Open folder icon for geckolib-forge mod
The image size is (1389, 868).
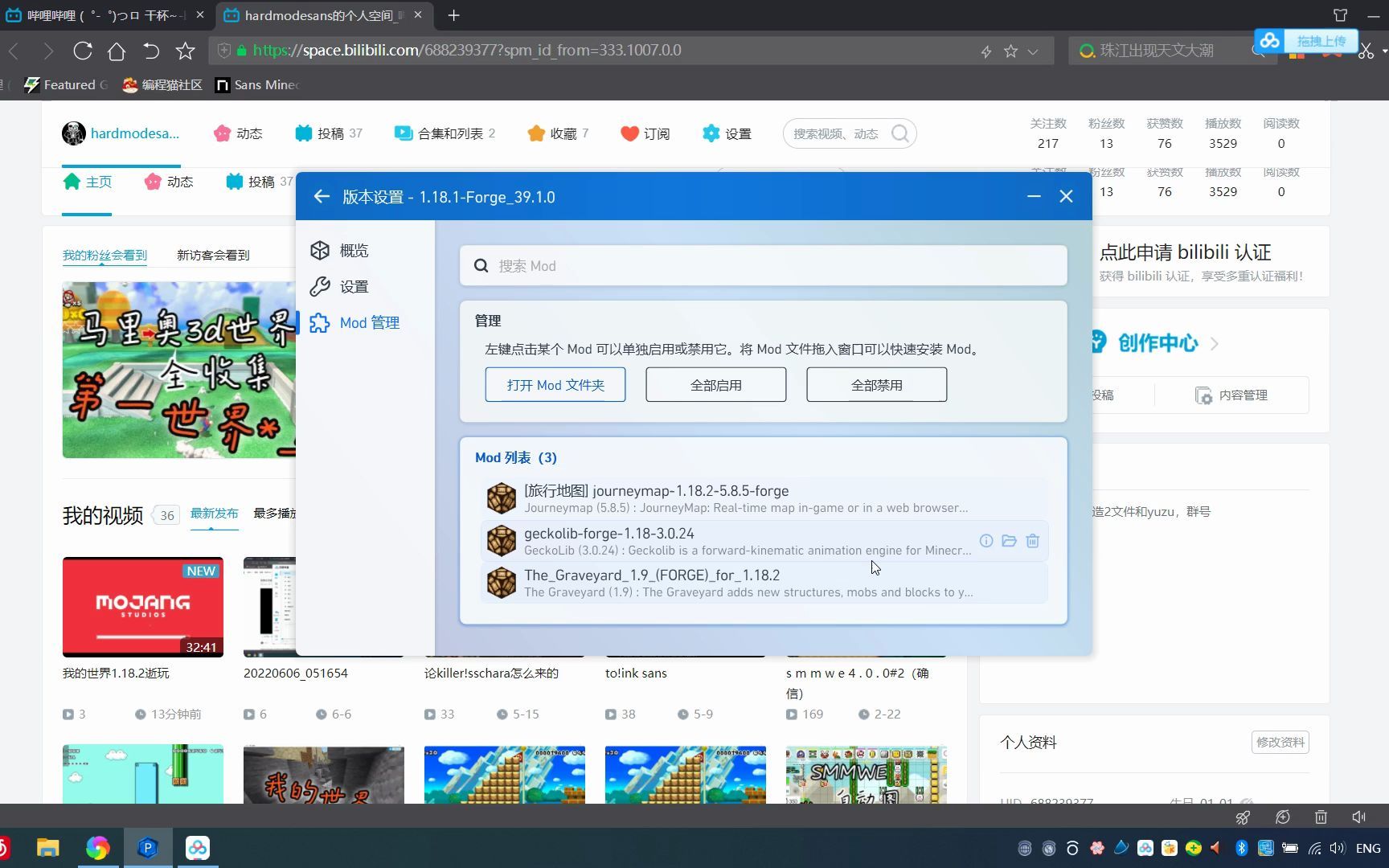click(x=1009, y=541)
